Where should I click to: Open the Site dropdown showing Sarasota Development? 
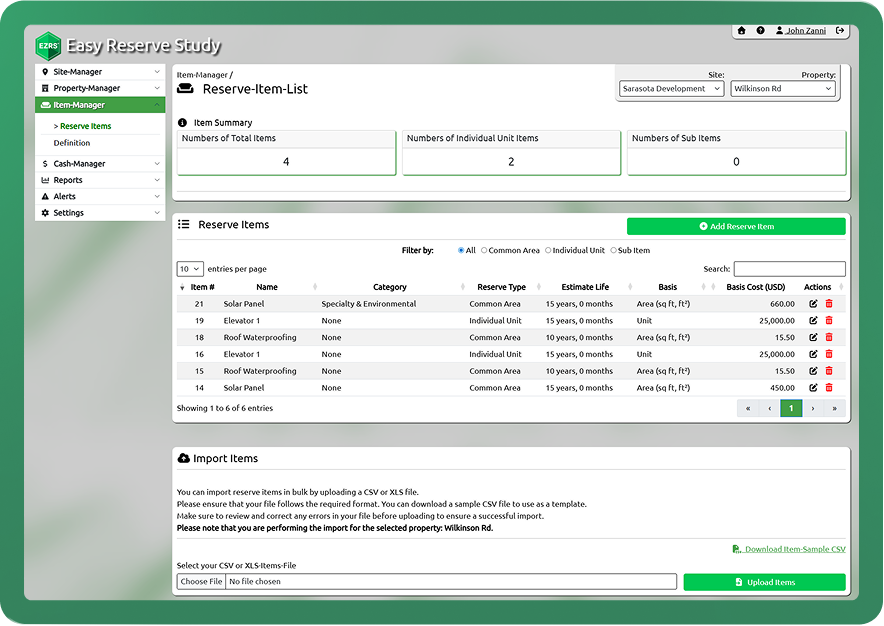[671, 89]
